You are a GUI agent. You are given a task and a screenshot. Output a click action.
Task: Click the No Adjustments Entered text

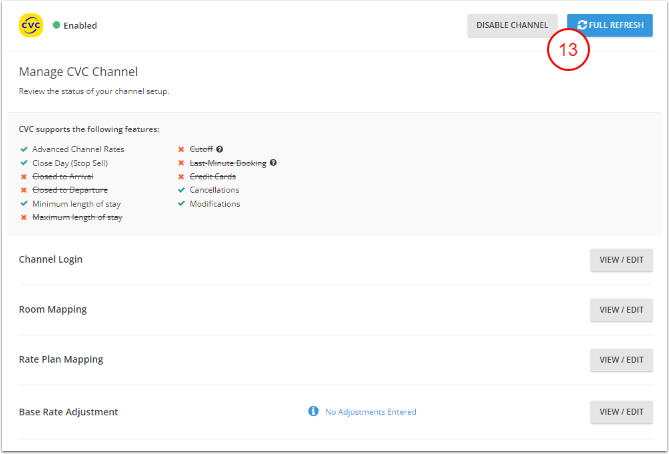(x=370, y=412)
